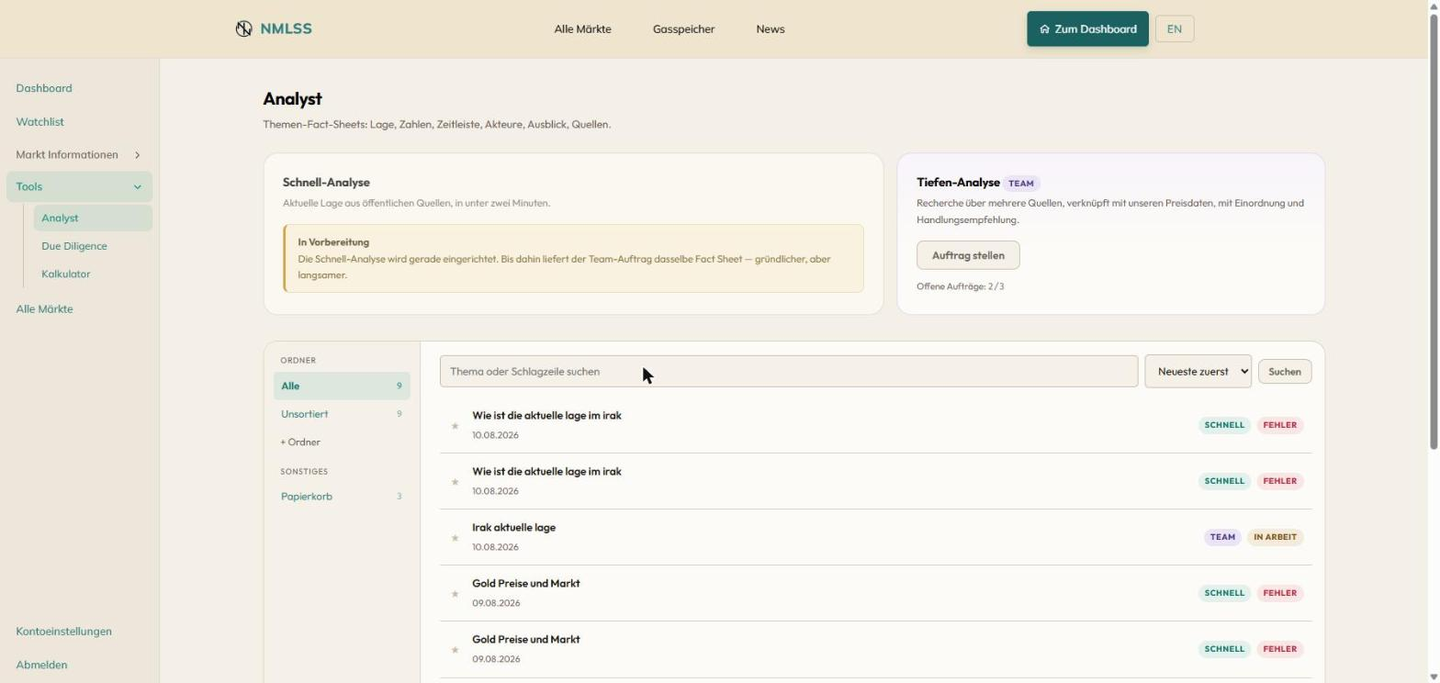The image size is (1440, 683).
Task: Open first 'Gold Preise und Markt' title
Action: click(526, 583)
